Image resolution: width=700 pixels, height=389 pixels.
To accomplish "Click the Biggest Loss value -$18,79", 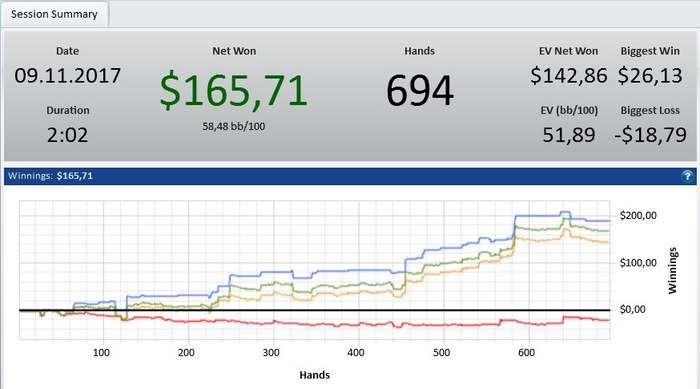I will pyautogui.click(x=650, y=135).
